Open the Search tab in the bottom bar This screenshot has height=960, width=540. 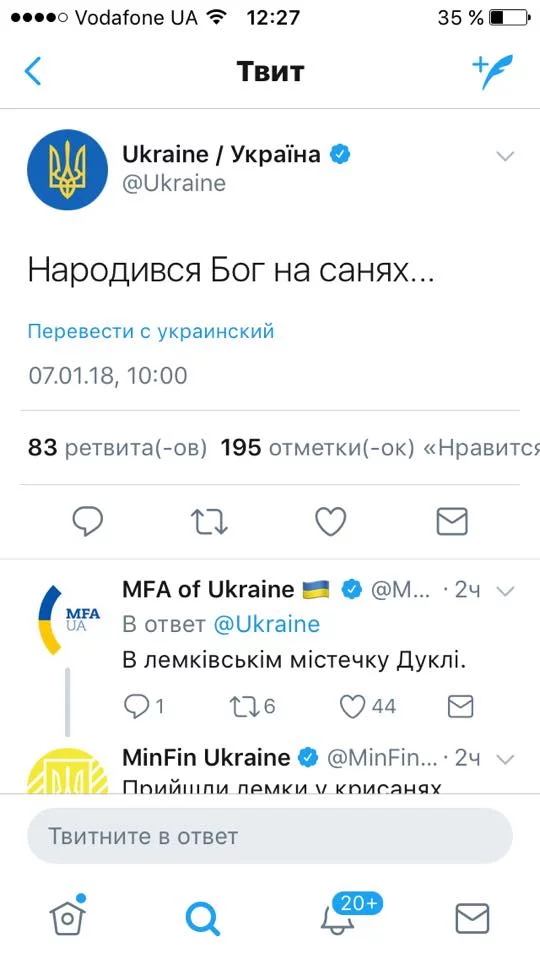click(203, 918)
